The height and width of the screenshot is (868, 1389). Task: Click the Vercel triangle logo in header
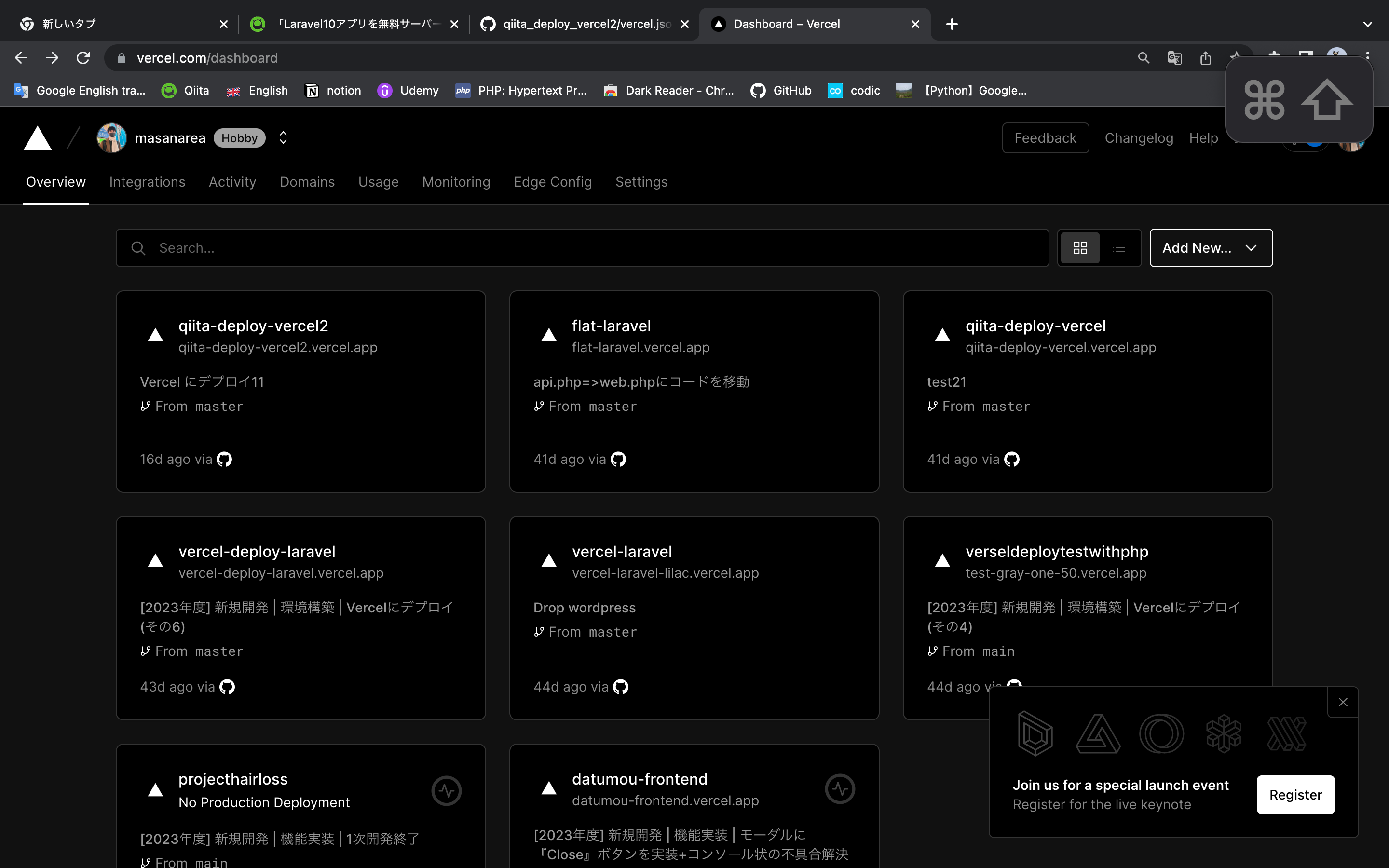pyautogui.click(x=37, y=138)
